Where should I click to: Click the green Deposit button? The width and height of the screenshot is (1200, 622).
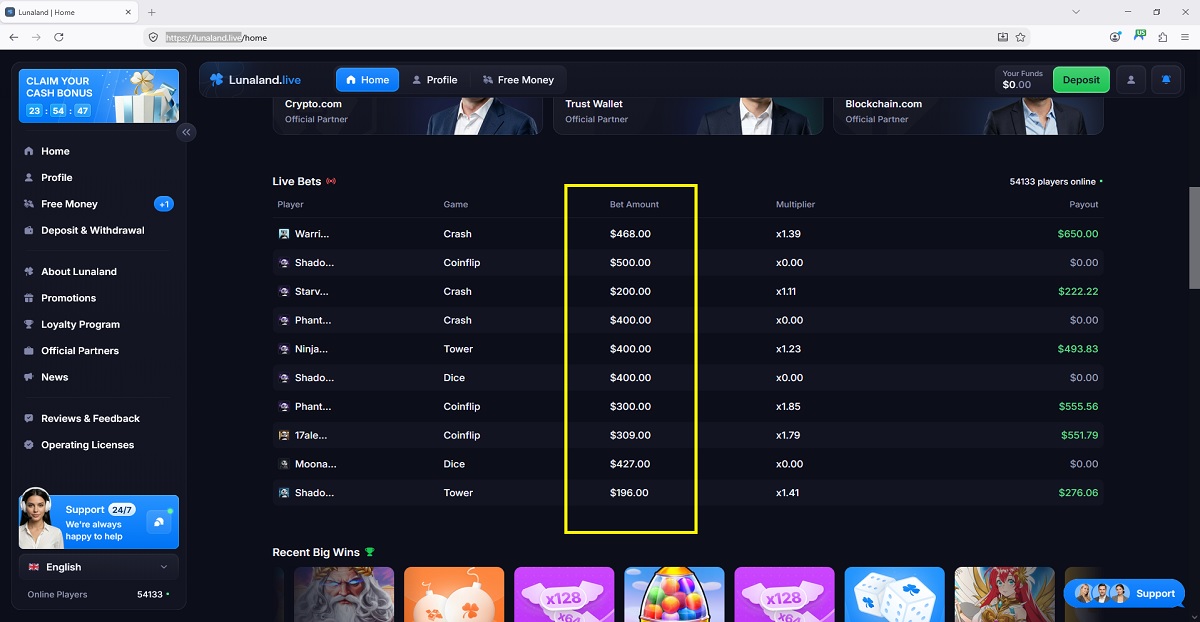(1081, 80)
